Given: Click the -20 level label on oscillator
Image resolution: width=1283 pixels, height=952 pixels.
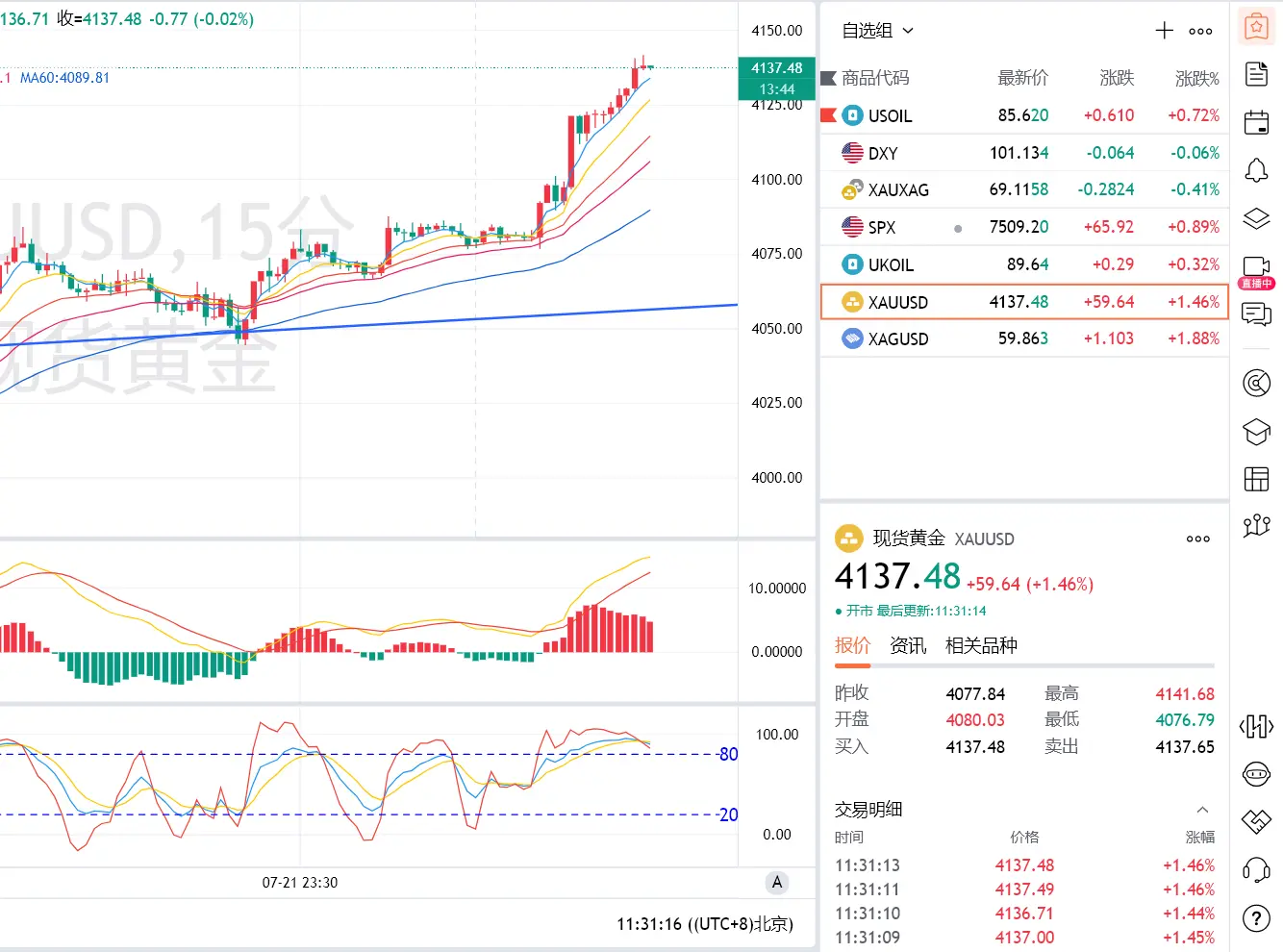Looking at the screenshot, I should tap(728, 814).
